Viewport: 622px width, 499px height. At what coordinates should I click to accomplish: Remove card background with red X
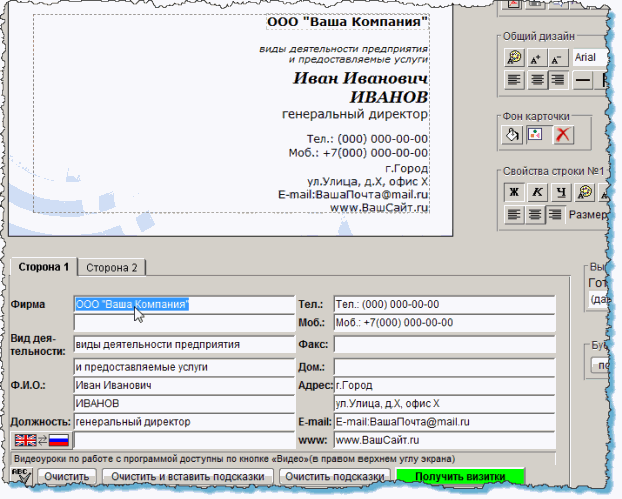click(x=562, y=133)
